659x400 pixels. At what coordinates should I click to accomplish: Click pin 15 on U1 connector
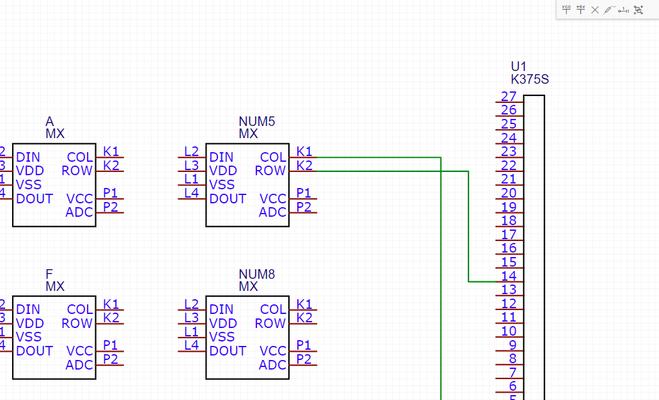coord(509,263)
